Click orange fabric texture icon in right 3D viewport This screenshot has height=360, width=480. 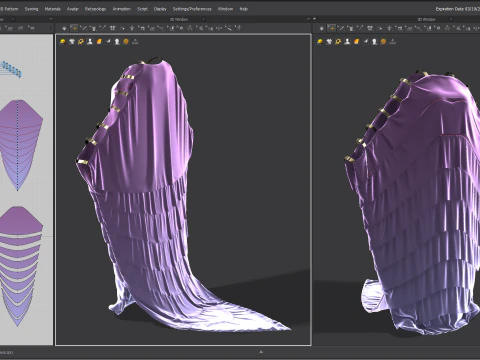(x=356, y=41)
